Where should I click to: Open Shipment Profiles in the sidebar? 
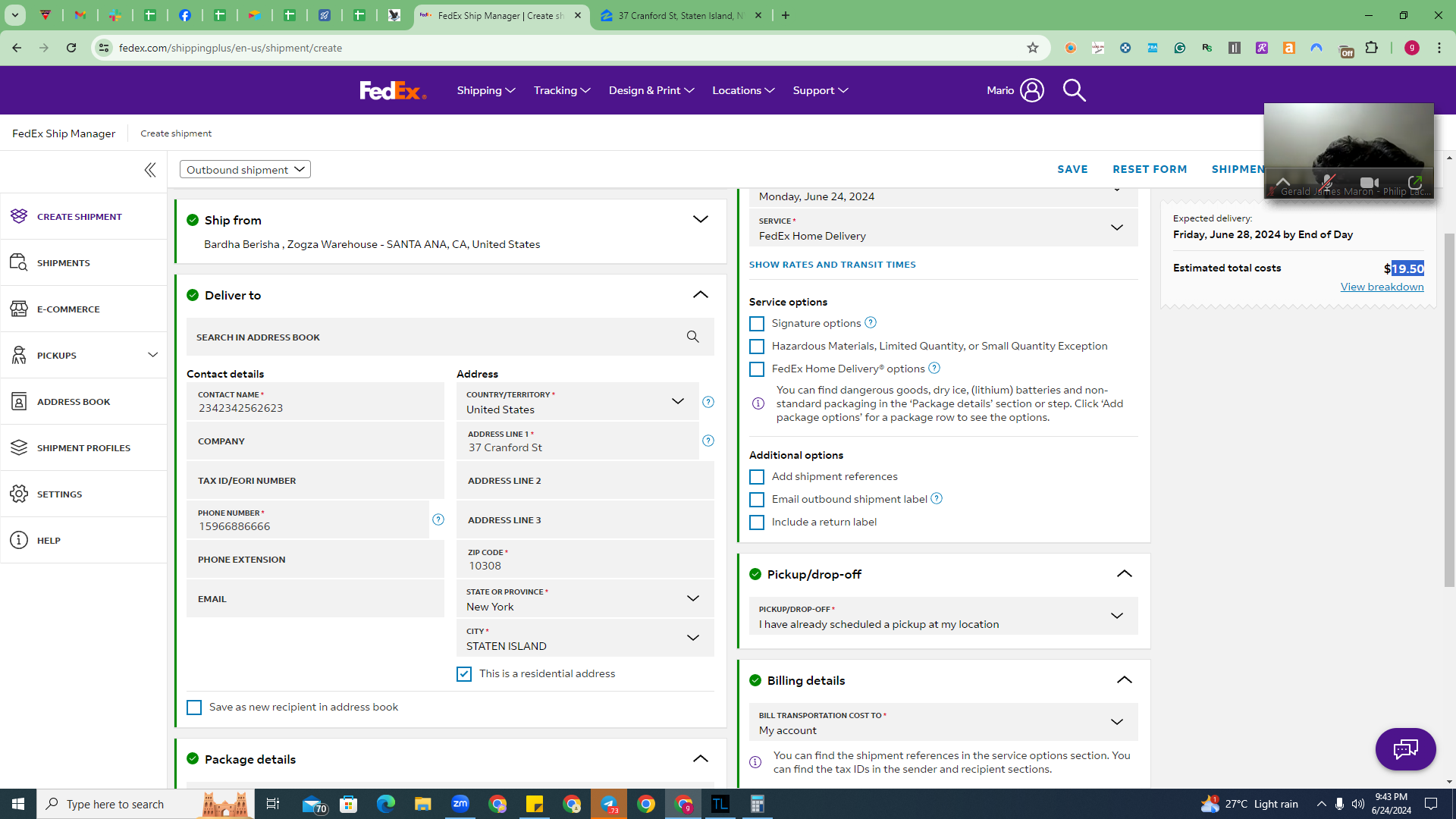click(x=83, y=448)
